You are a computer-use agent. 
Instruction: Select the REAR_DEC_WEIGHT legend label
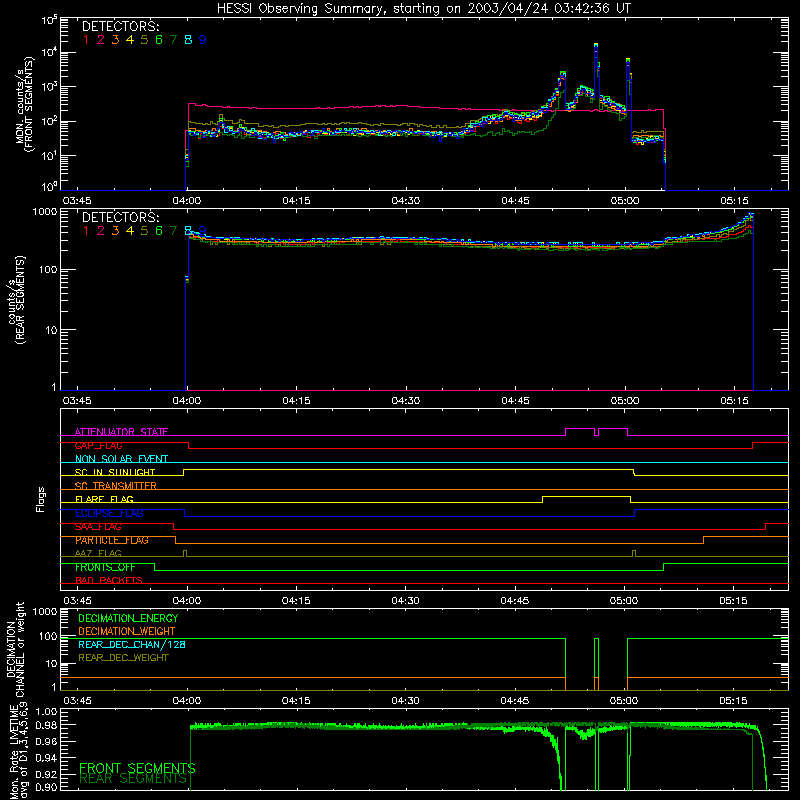(x=123, y=658)
